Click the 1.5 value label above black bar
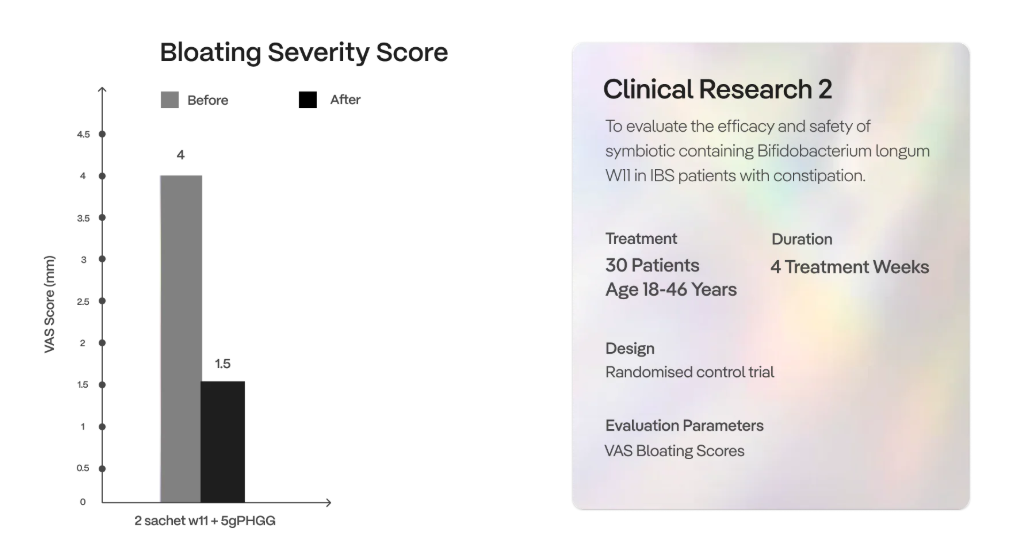 click(223, 364)
